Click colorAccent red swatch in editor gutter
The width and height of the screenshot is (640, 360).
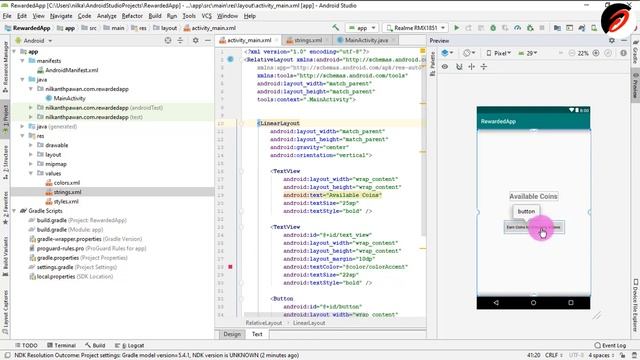tap(230, 267)
